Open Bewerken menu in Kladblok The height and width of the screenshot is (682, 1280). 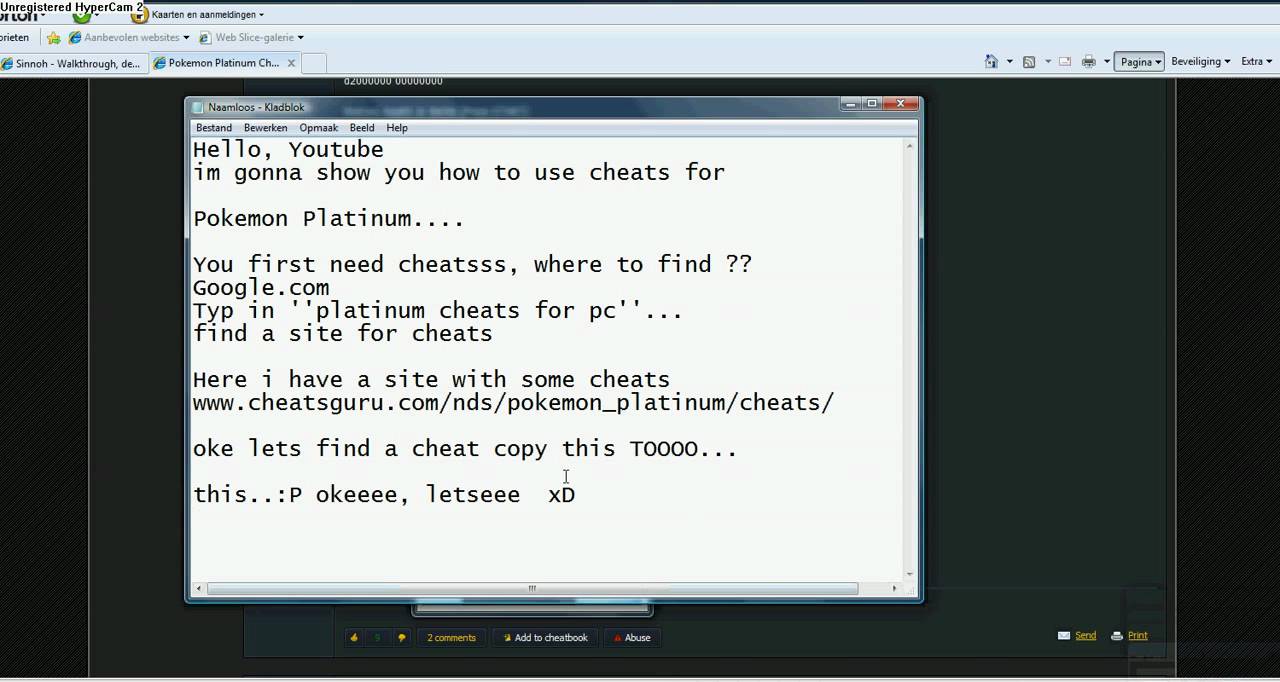pyautogui.click(x=265, y=128)
